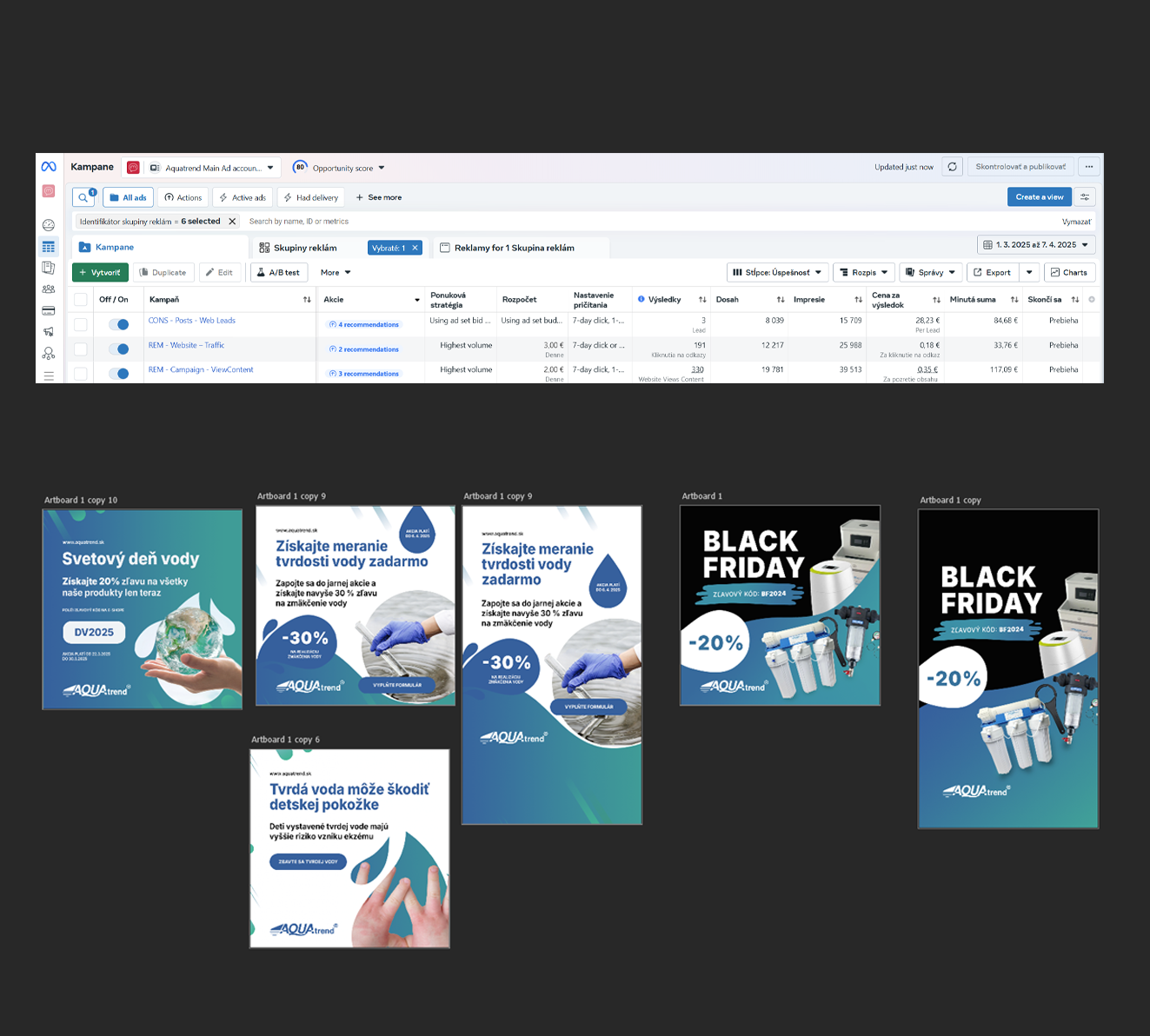The height and width of the screenshot is (1036, 1150).
Task: Sort by Cena za výsledok column arrows
Action: click(936, 300)
